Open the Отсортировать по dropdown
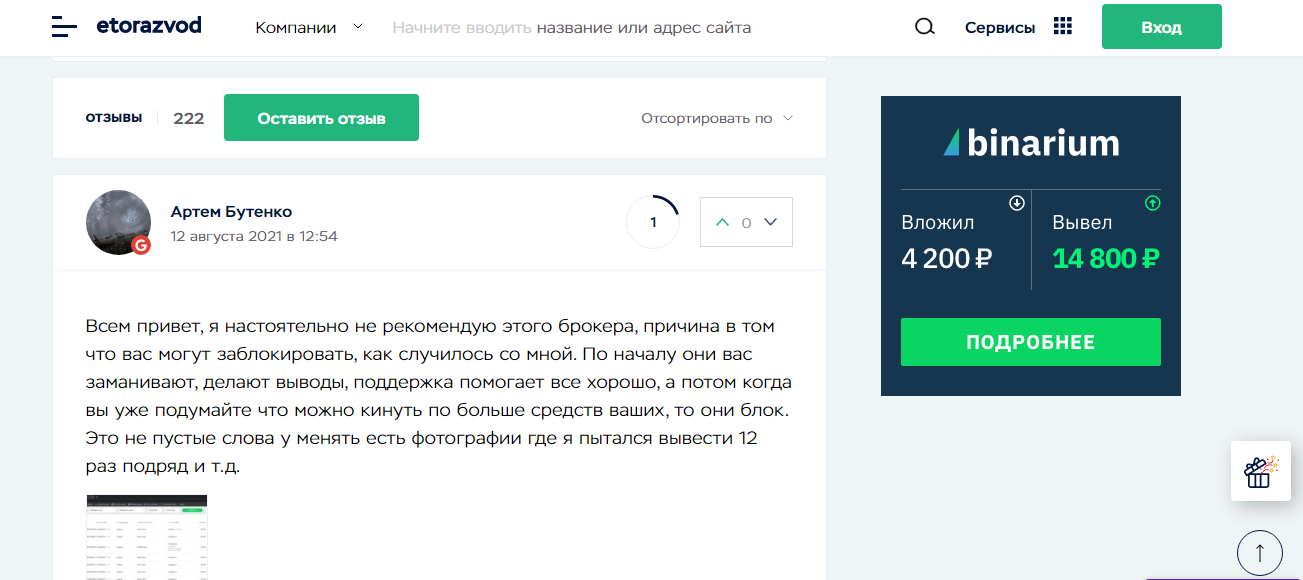1303x580 pixels. click(x=717, y=118)
